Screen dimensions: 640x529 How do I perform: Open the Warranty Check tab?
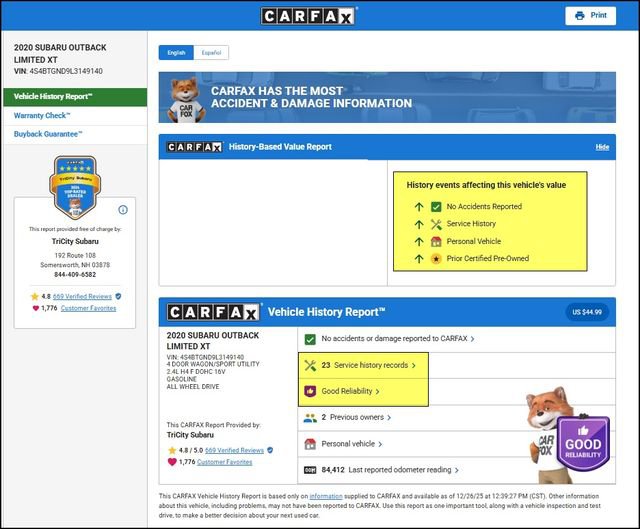coord(42,115)
